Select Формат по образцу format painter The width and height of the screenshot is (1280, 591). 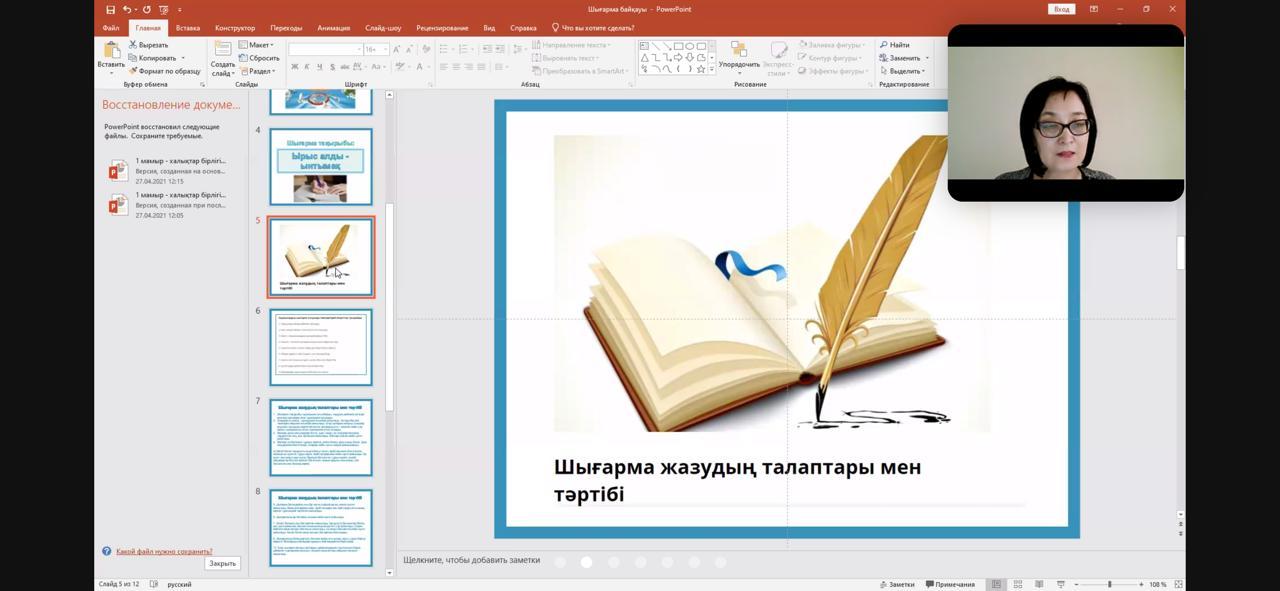[133, 71]
